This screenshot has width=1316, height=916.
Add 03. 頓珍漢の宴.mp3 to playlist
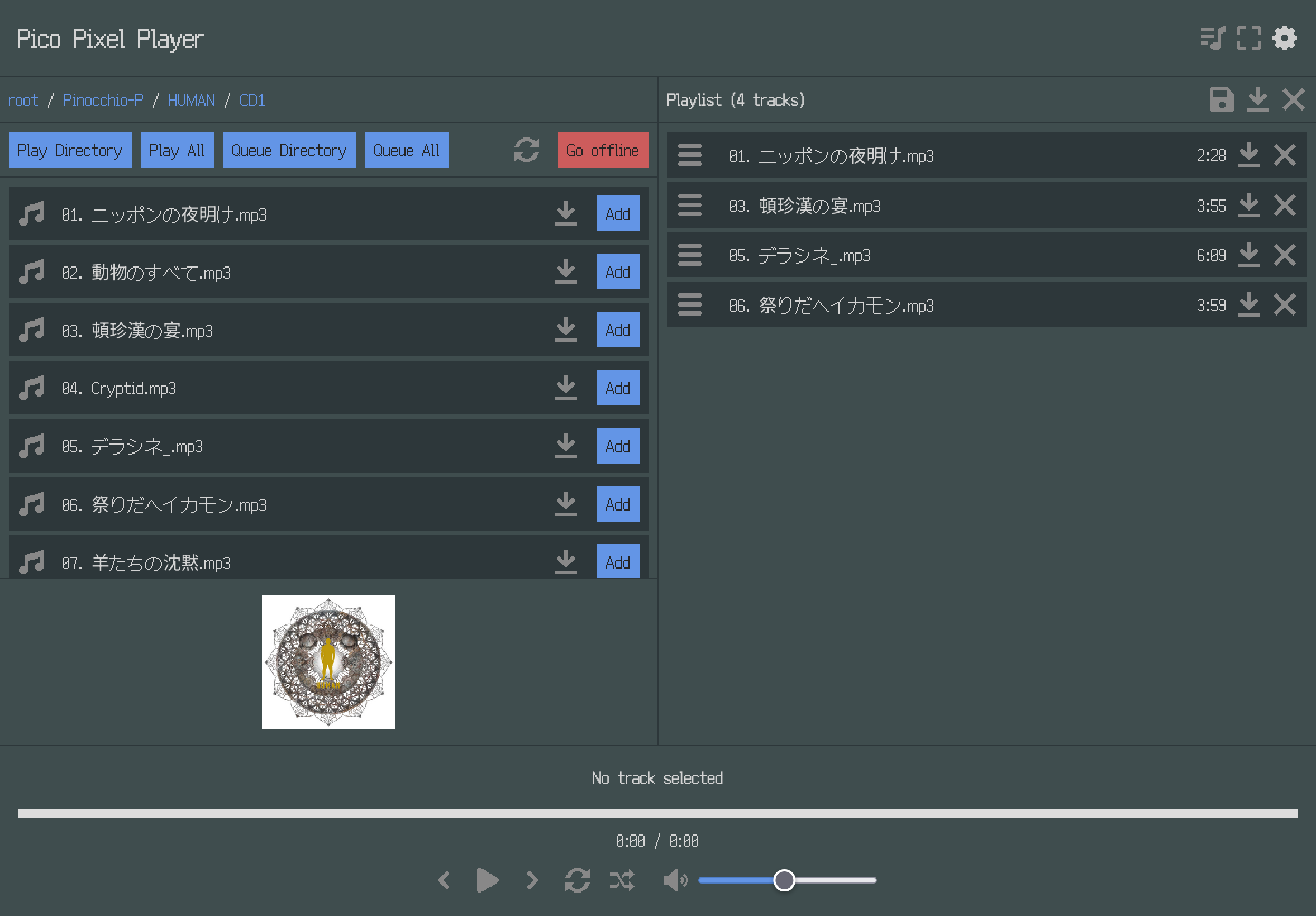[x=618, y=330]
